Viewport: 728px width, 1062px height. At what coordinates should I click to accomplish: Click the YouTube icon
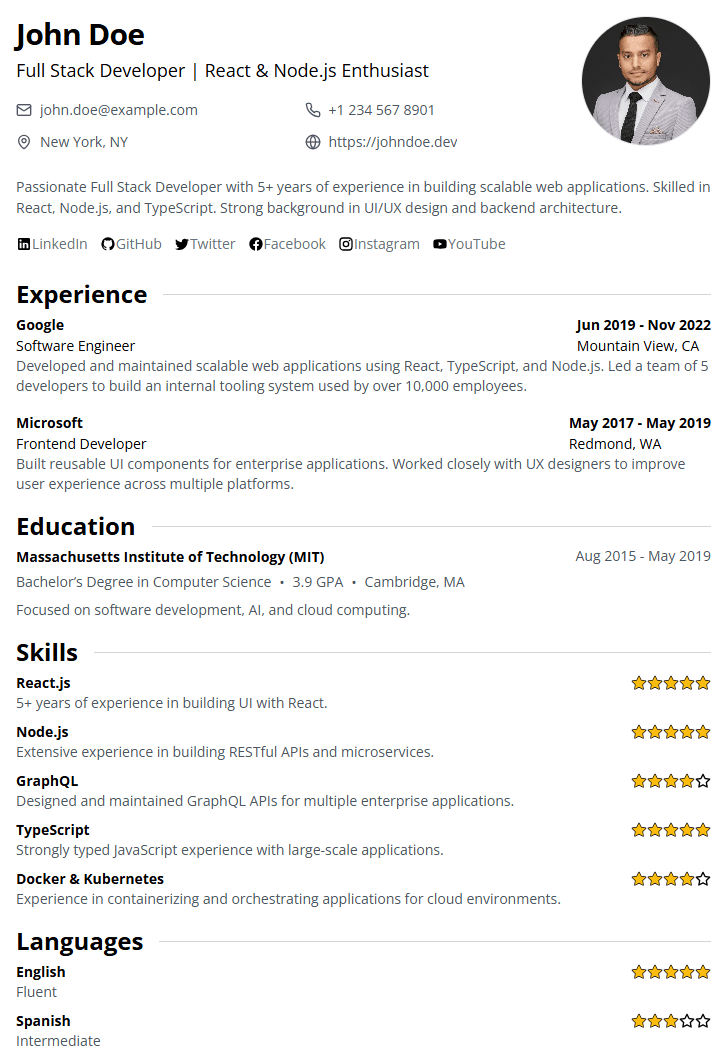coord(440,244)
